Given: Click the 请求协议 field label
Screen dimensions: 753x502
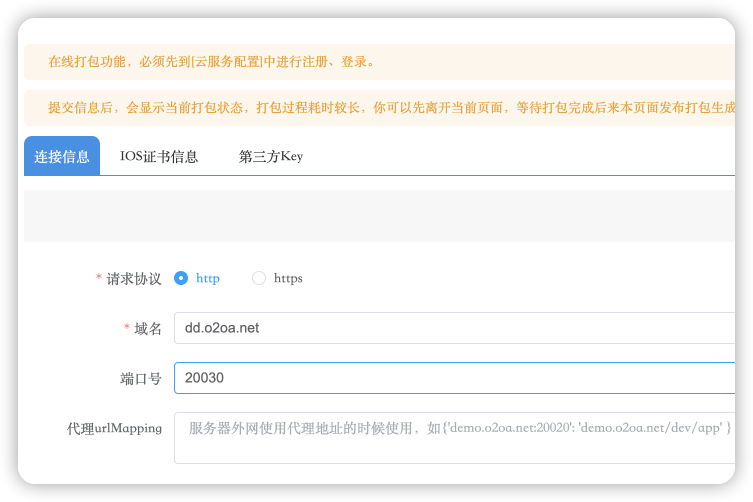Looking at the screenshot, I should click(134, 279).
